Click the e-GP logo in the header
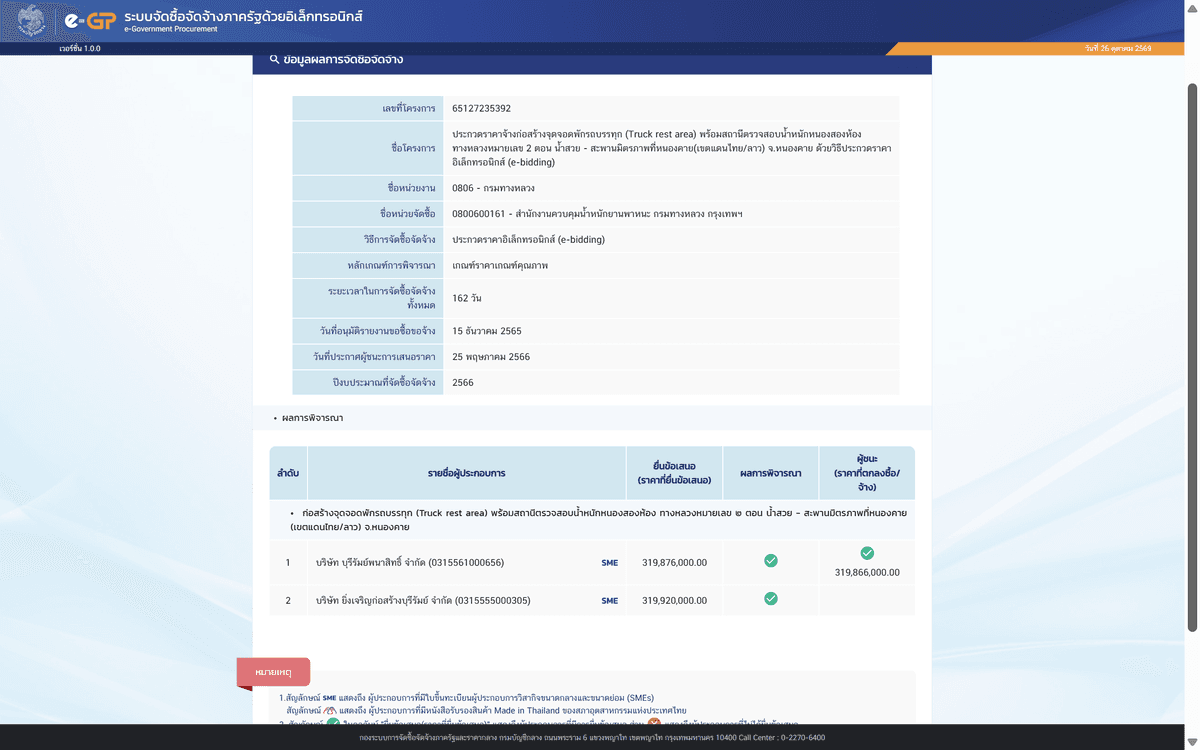1200x750 pixels. pyautogui.click(x=92, y=20)
